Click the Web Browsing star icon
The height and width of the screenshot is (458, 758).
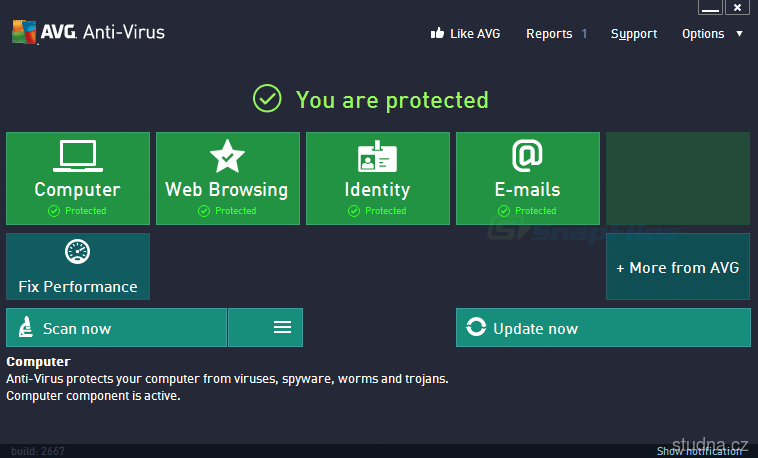[x=227, y=155]
